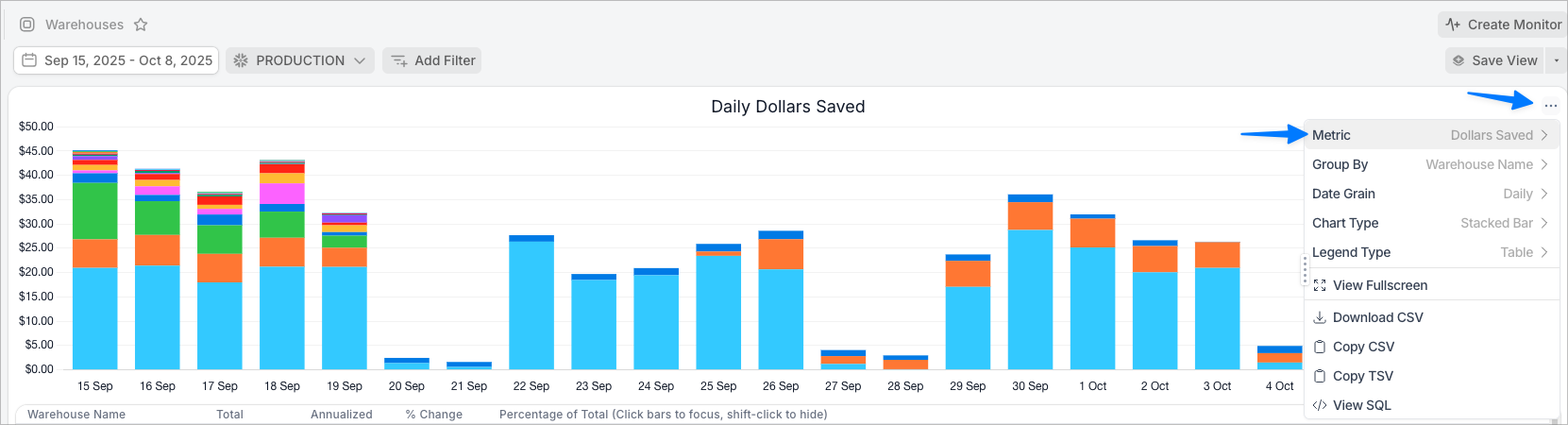Click the Create Monitor button
The image size is (1568, 425).
[x=1503, y=25]
